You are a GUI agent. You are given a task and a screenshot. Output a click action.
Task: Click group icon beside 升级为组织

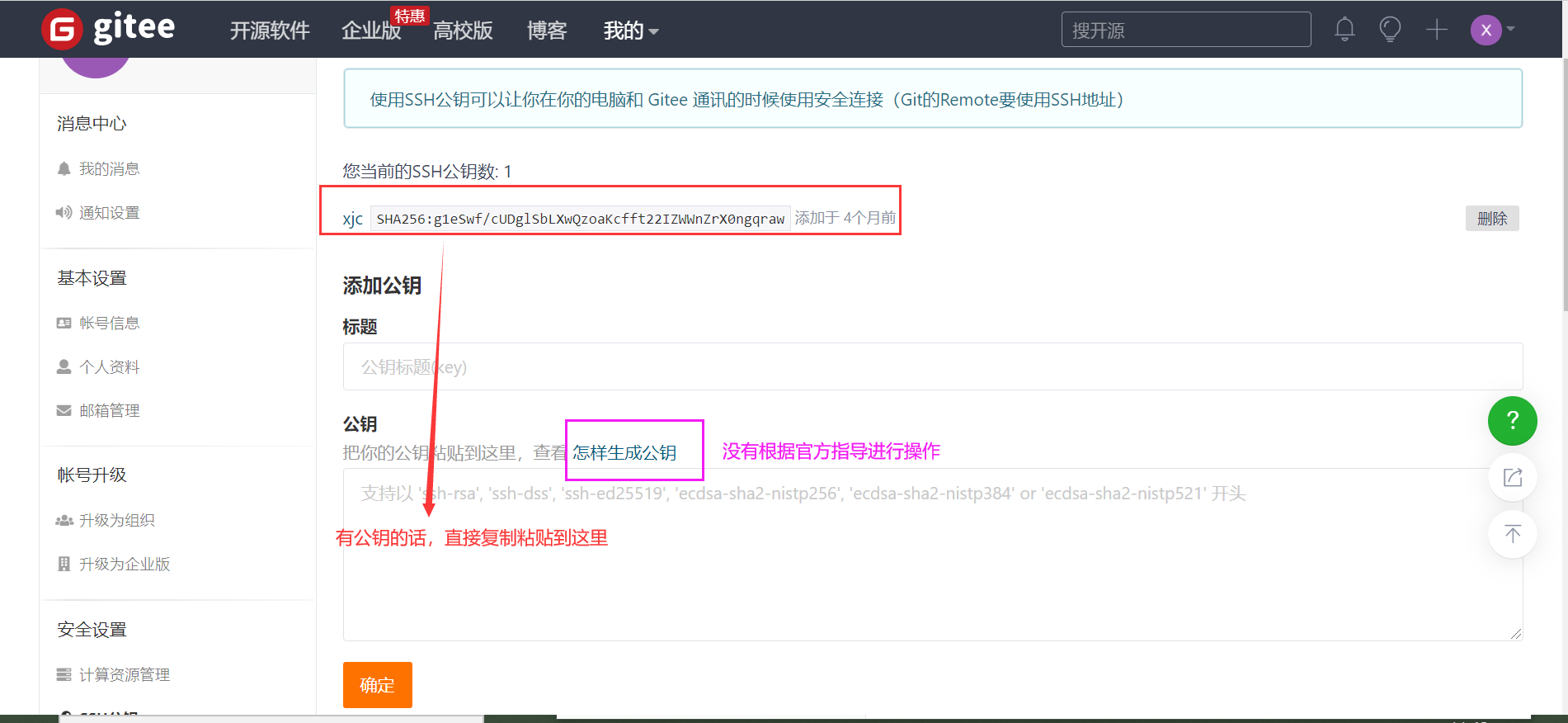click(x=64, y=520)
